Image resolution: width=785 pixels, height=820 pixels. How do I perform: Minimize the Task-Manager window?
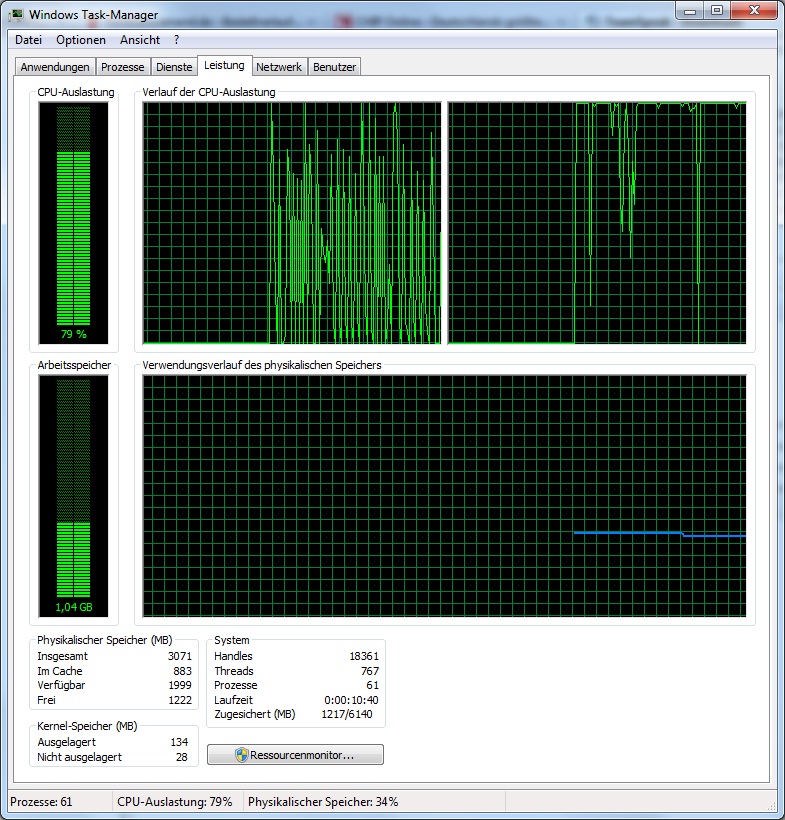[690, 10]
